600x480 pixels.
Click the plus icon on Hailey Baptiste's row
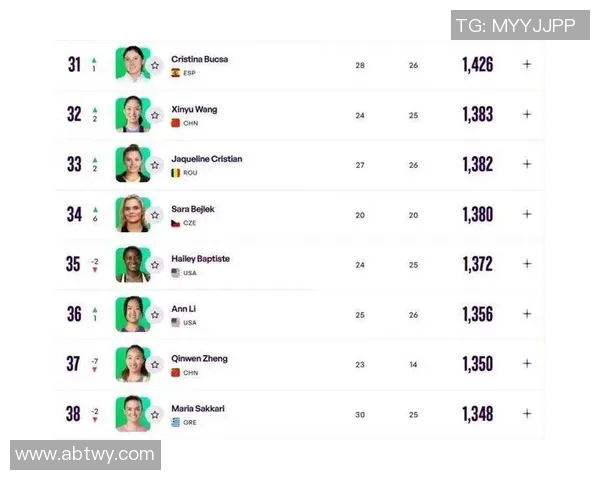coord(527,264)
